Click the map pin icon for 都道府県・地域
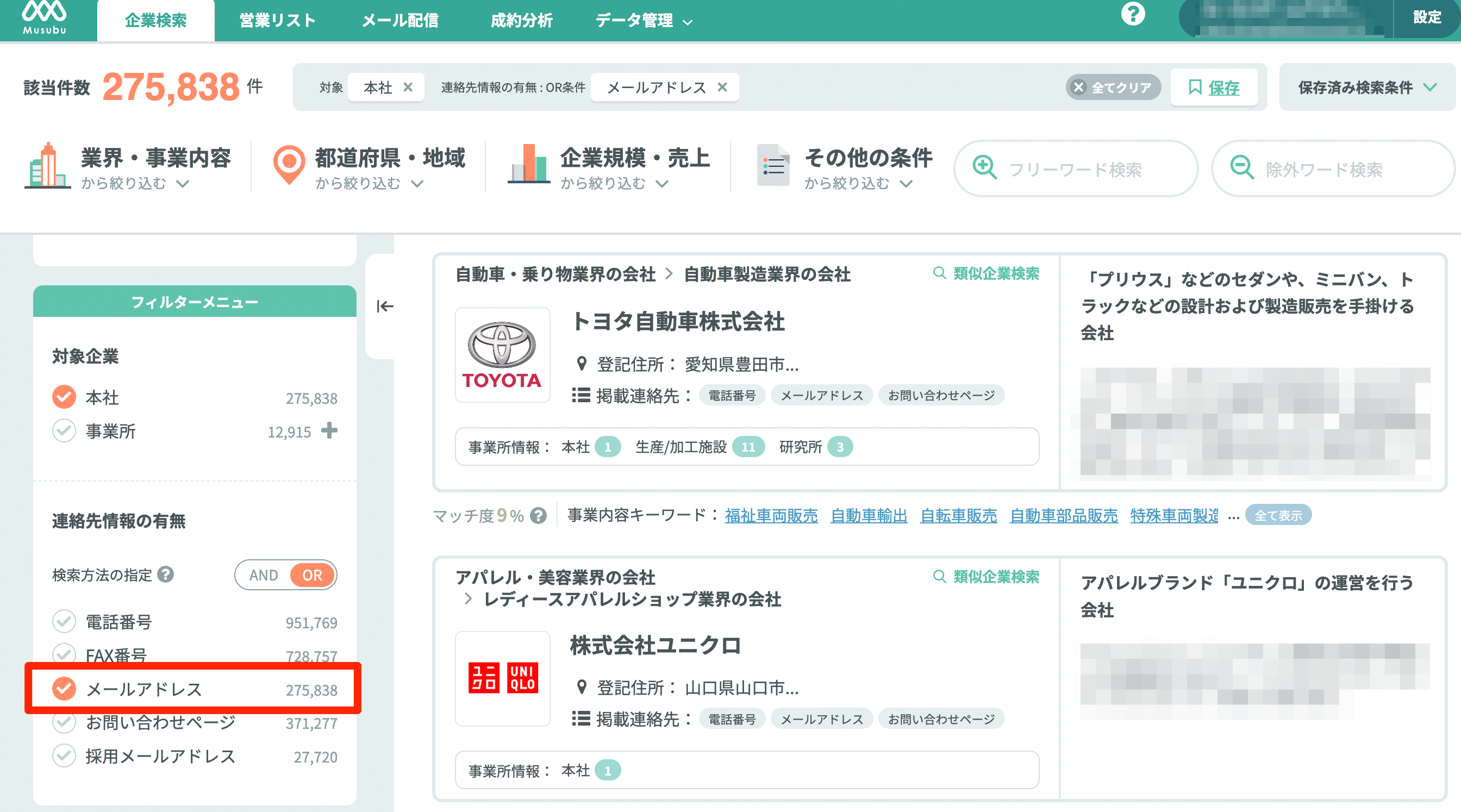The height and width of the screenshot is (812, 1461). [289, 165]
